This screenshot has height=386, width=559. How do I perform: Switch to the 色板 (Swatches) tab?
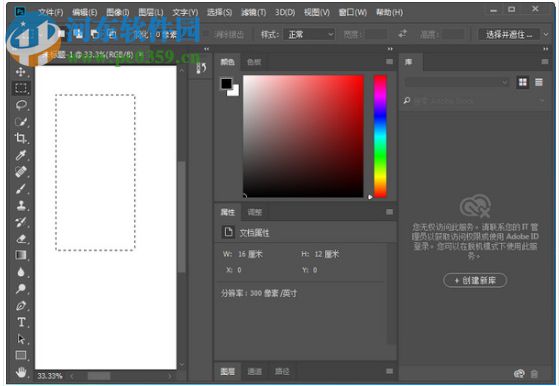(254, 62)
